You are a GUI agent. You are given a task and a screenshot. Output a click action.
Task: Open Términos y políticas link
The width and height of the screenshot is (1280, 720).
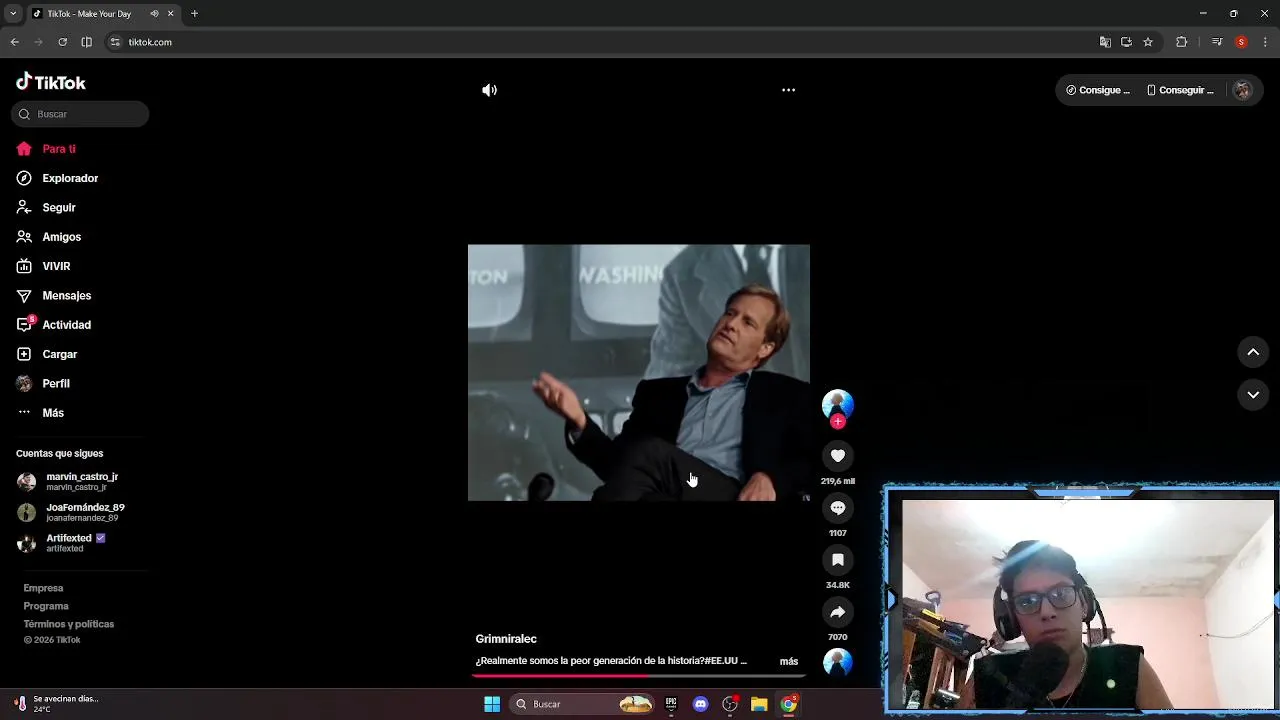69,624
